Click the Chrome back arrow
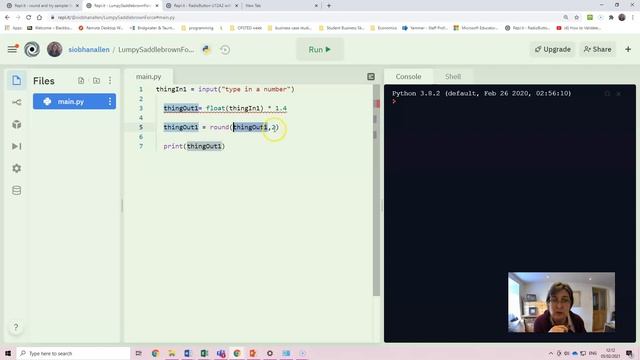 coord(7,17)
